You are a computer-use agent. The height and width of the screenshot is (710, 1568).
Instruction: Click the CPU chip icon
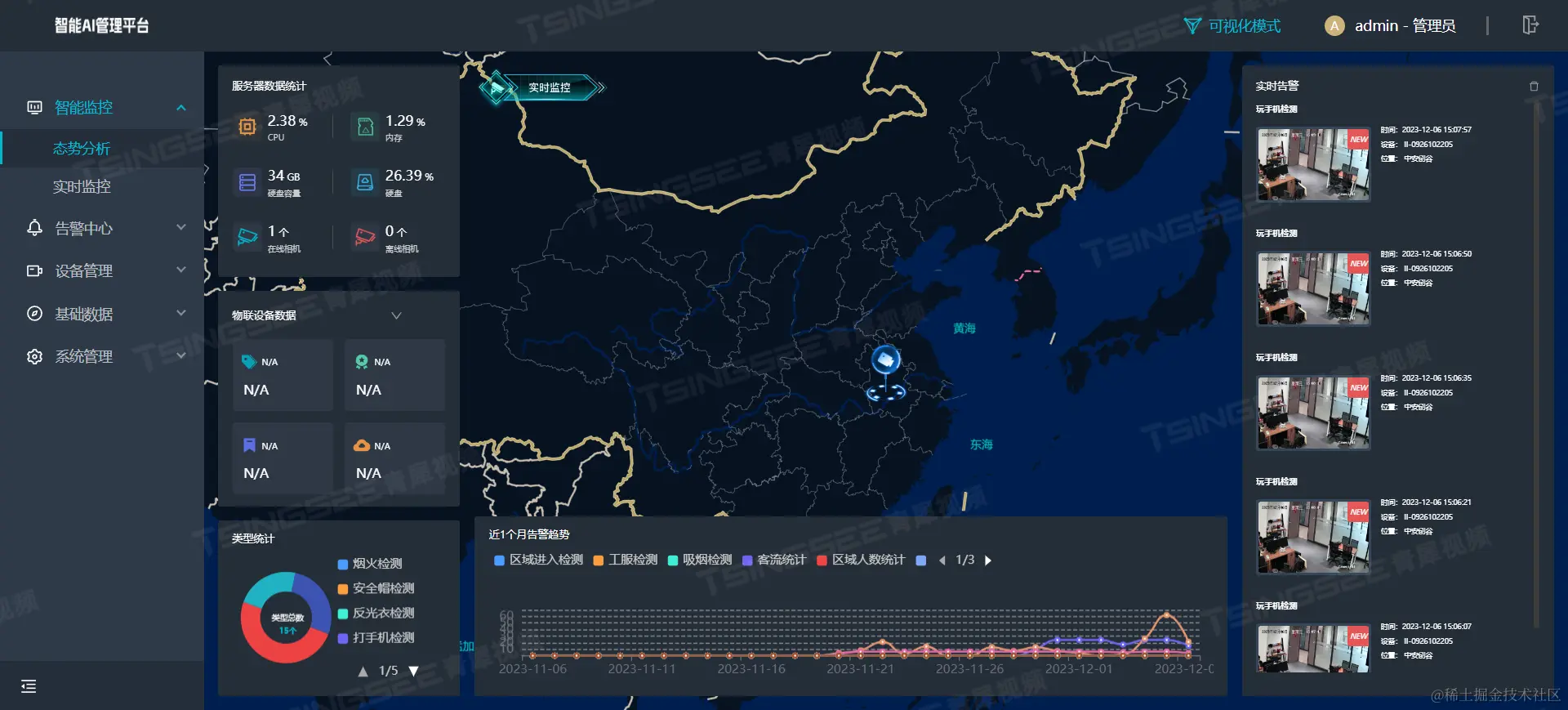[x=247, y=126]
